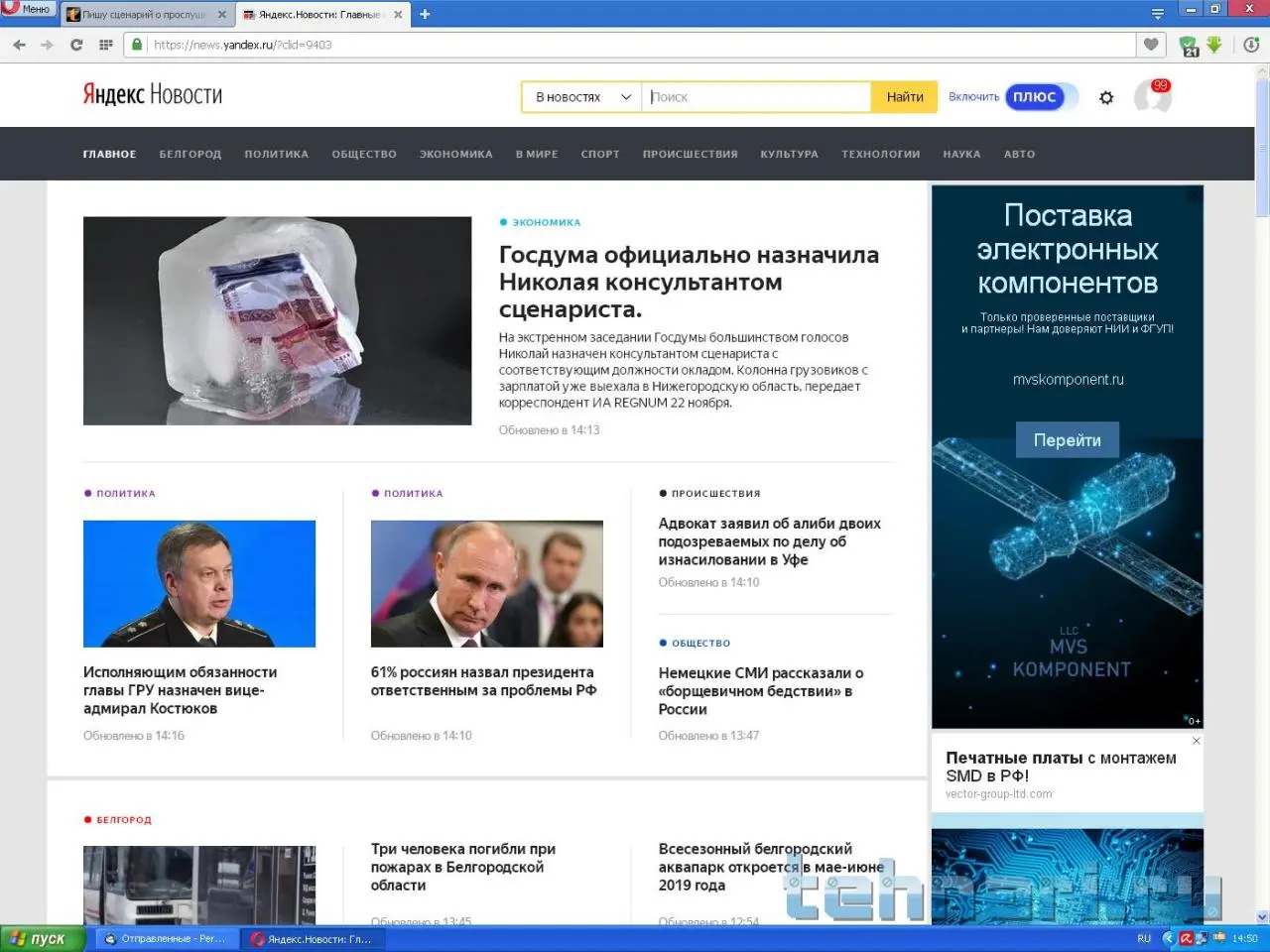This screenshot has width=1270, height=952.
Task: Toggle the ПЛЮС switch on
Action: [x=1041, y=97]
